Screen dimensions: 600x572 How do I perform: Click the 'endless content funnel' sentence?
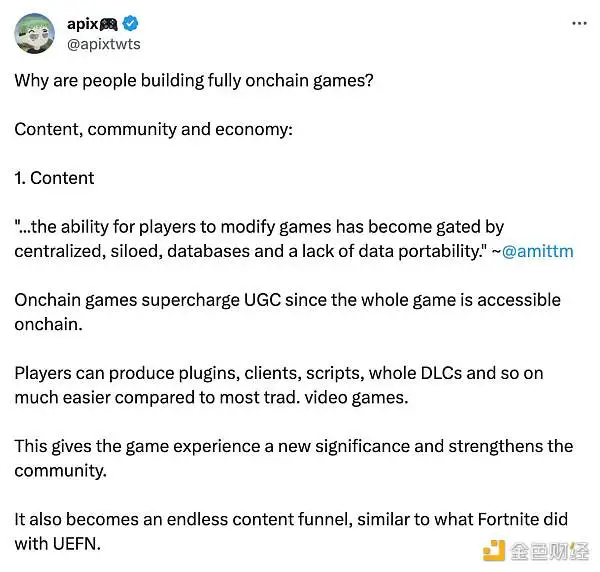[x=291, y=531]
